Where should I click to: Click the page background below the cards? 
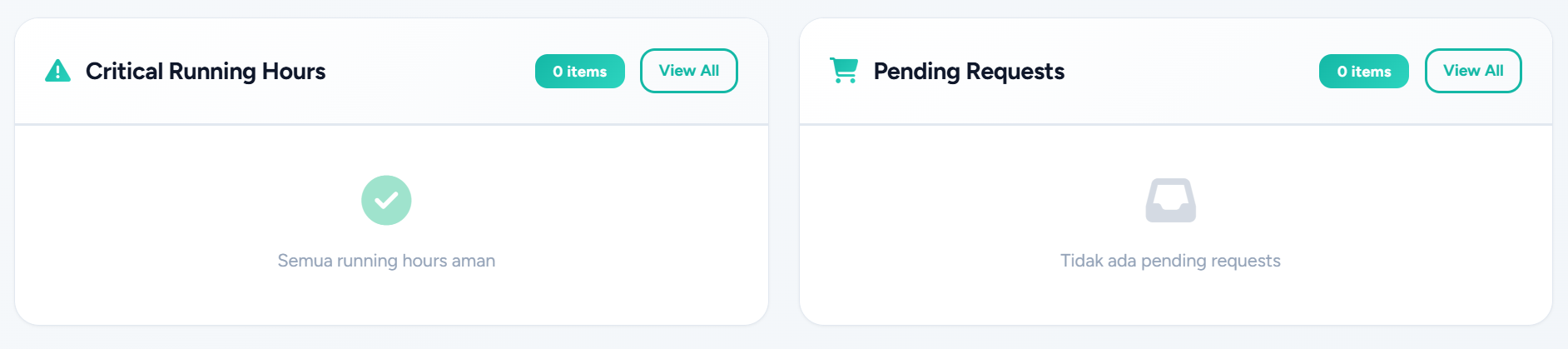click(784, 338)
